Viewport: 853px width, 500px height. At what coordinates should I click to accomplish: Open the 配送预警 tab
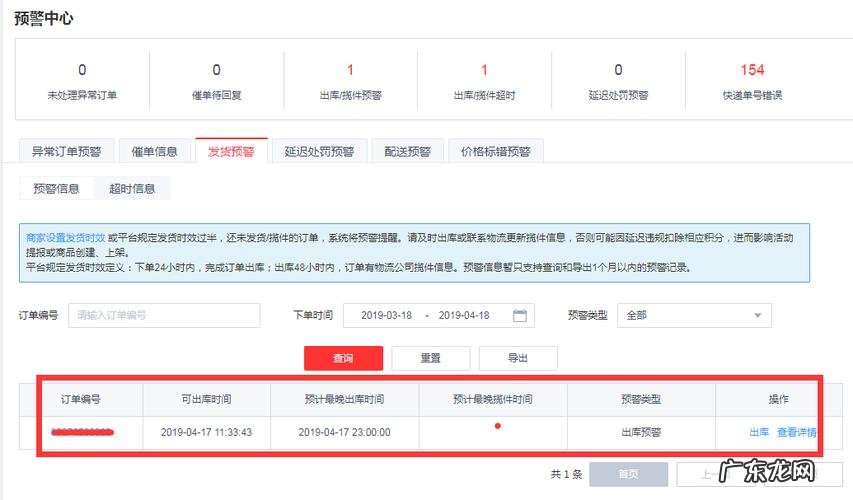407,152
